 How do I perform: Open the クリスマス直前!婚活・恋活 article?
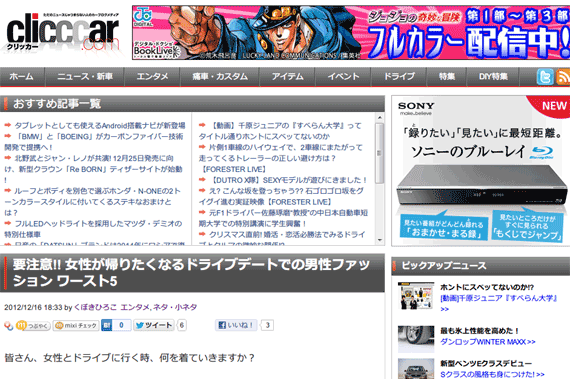tap(282, 238)
